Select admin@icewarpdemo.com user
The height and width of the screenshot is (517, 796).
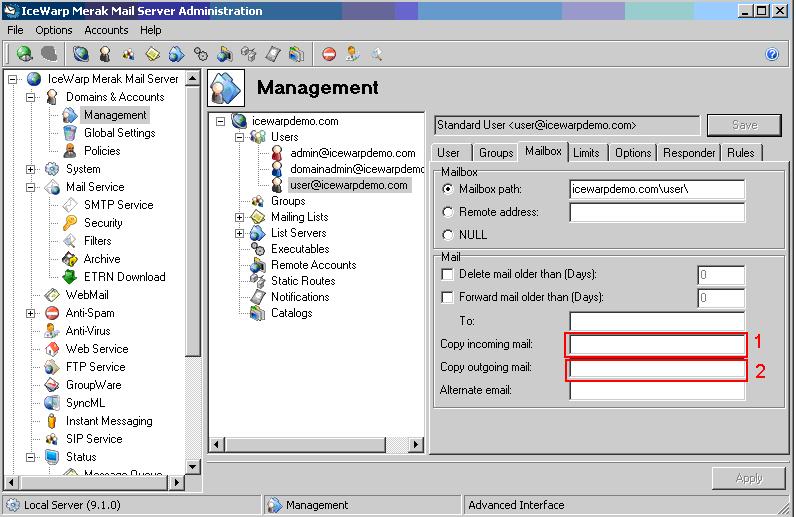(x=353, y=153)
